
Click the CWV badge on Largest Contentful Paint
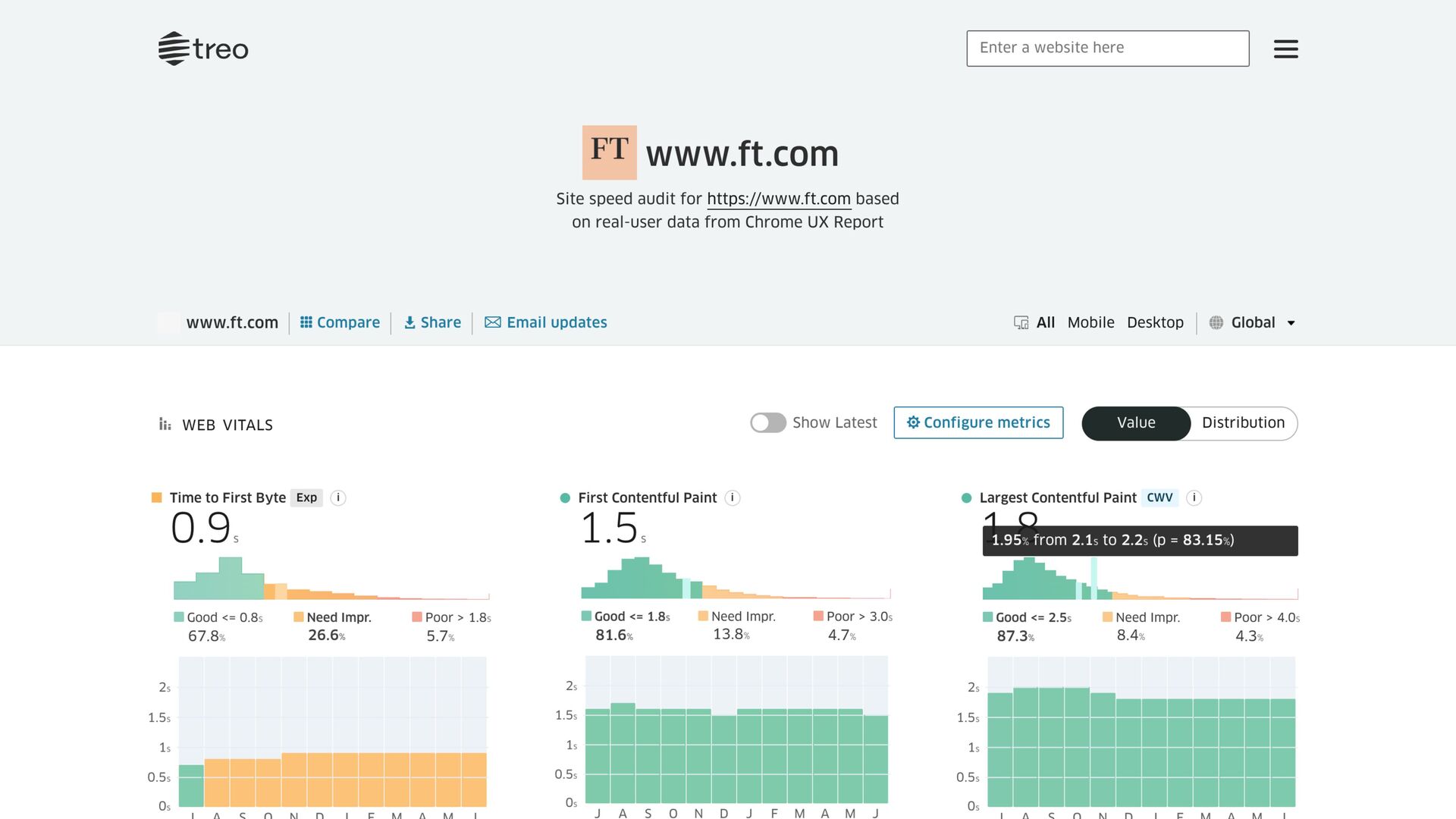pos(1159,497)
